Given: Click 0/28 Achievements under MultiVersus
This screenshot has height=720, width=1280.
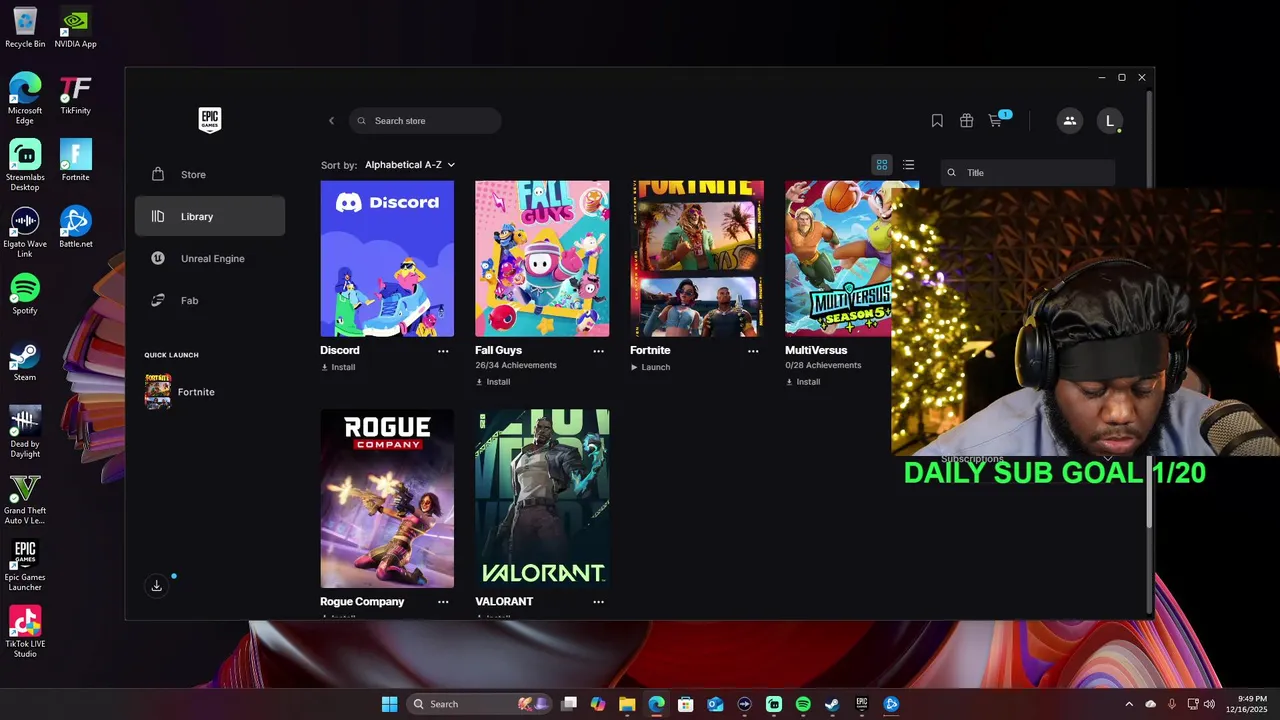Looking at the screenshot, I should (x=823, y=366).
